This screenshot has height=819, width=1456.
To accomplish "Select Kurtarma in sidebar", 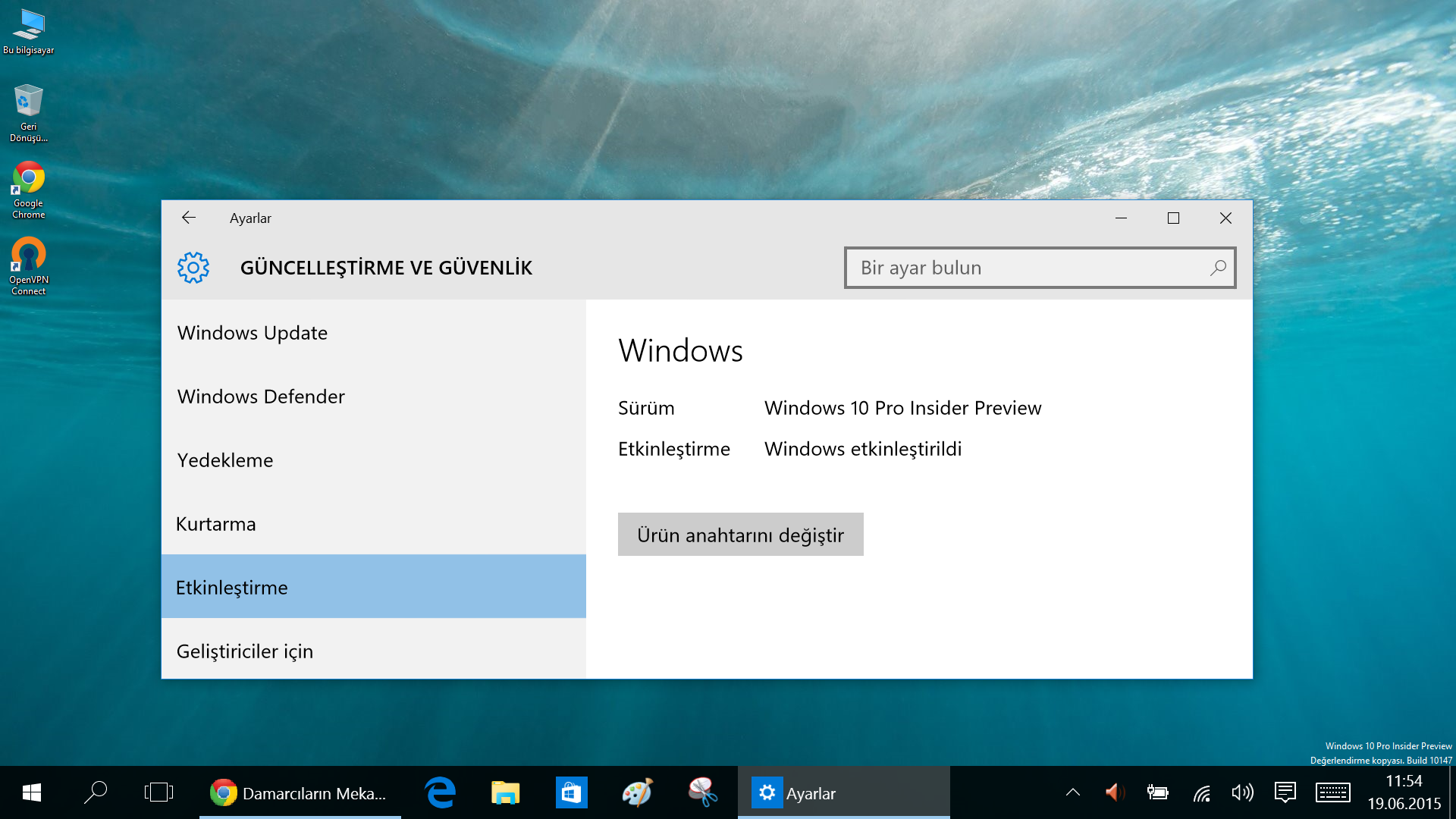I will pos(373,524).
